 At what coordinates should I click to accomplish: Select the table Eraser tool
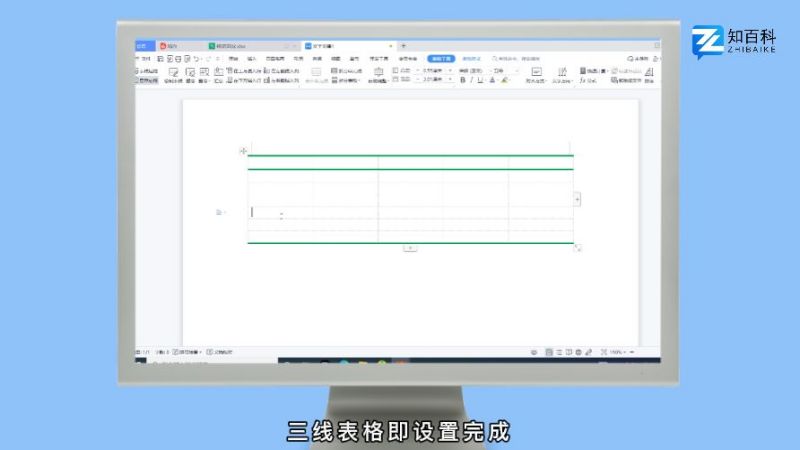pos(190,75)
